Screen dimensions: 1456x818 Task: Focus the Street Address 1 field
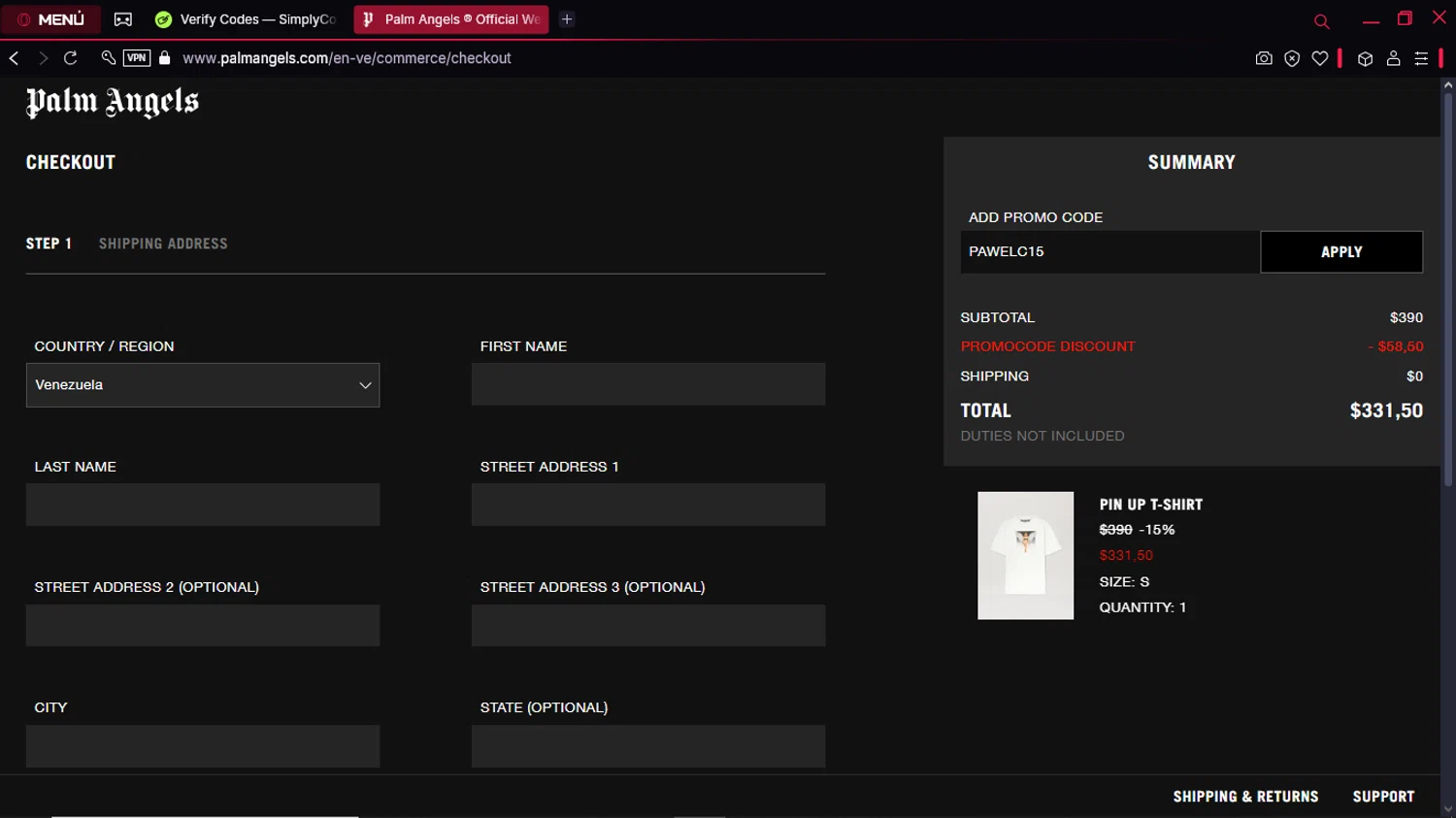pos(648,505)
